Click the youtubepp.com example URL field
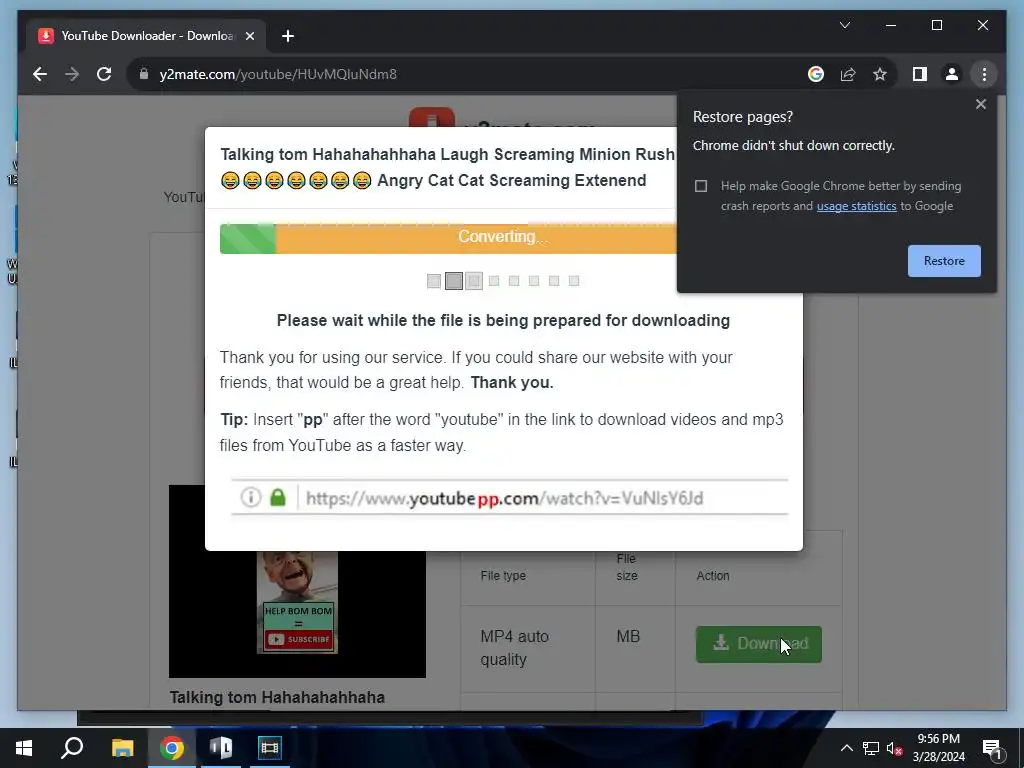Image resolution: width=1024 pixels, height=768 pixels. [x=509, y=498]
